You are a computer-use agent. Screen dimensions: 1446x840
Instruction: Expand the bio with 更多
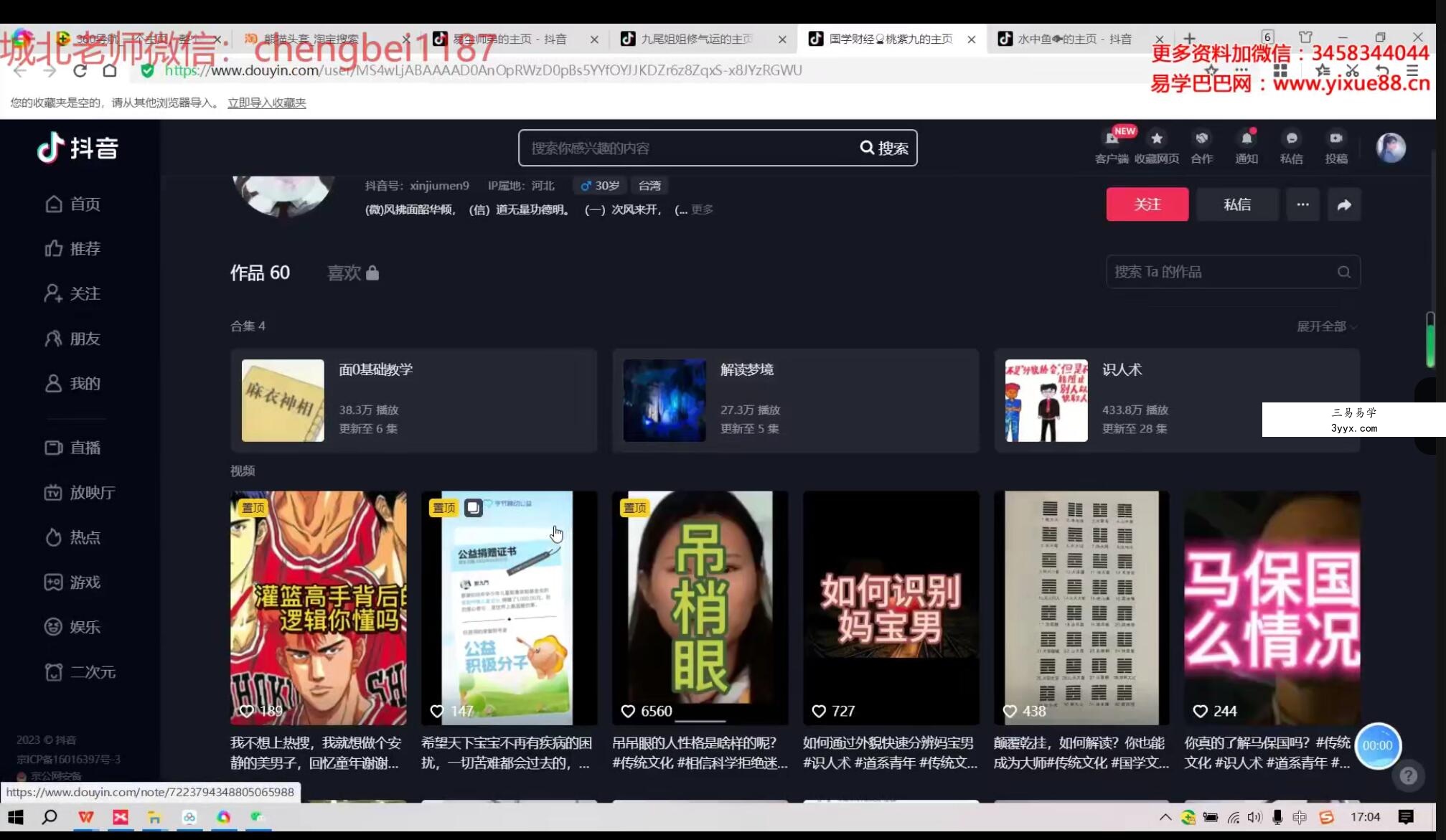(702, 209)
